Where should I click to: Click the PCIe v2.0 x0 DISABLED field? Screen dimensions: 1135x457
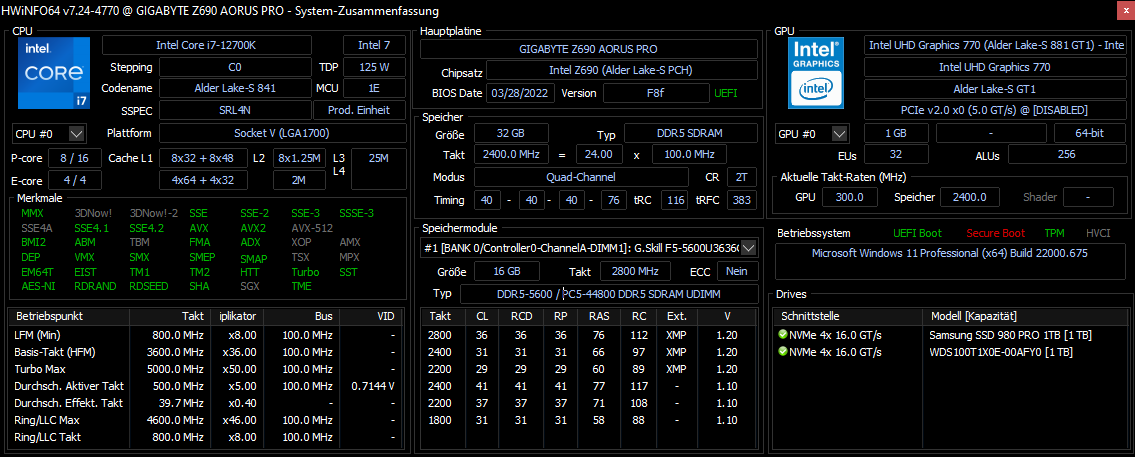[995, 110]
